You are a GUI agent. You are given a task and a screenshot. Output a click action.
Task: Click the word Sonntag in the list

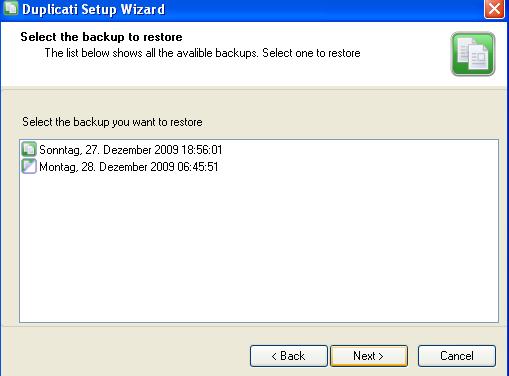pyautogui.click(x=60, y=150)
